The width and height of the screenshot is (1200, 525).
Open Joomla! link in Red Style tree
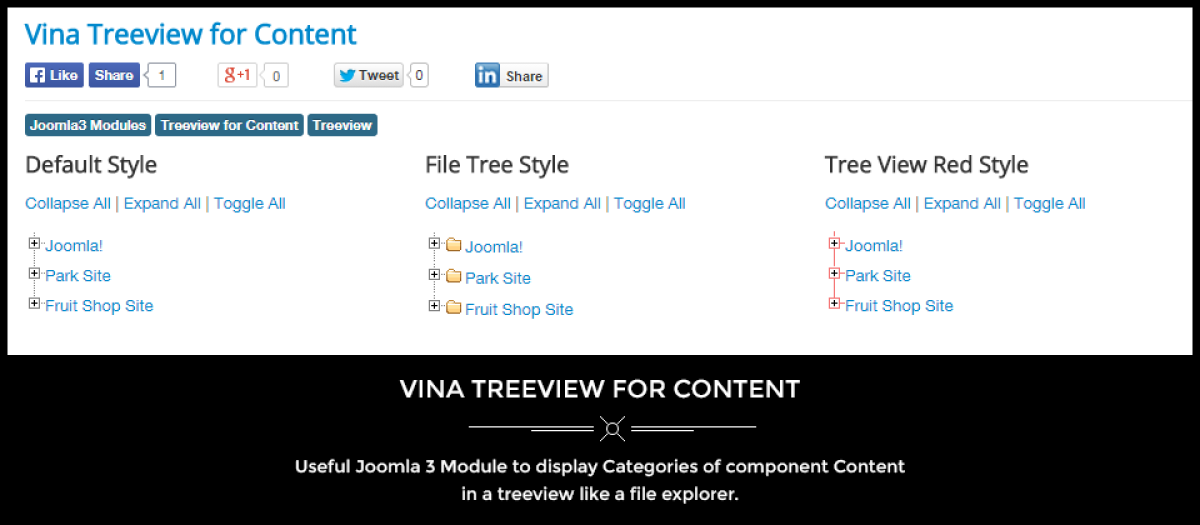[874, 245]
